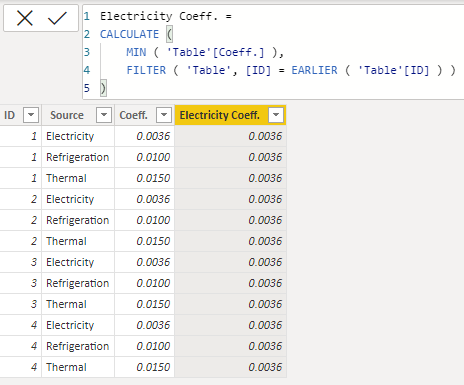464x385 pixels.
Task: Click Electricity Coeff. value in ID 4 Thermal row
Action: [x=230, y=367]
